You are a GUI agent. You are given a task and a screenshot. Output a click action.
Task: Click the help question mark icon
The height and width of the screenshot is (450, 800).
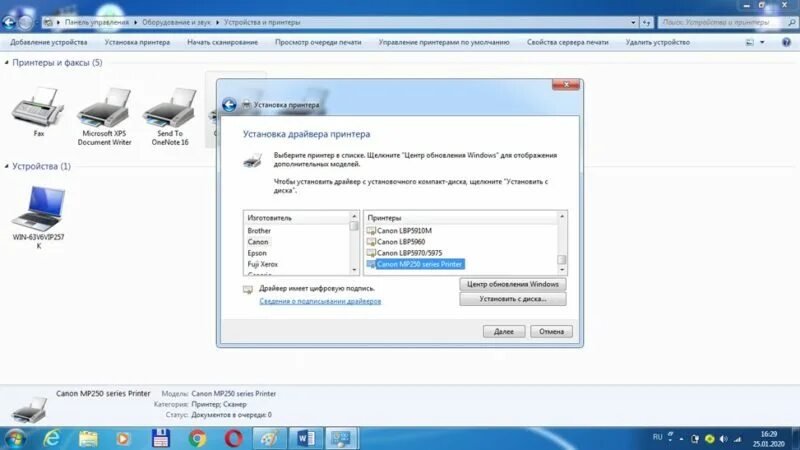click(x=786, y=42)
